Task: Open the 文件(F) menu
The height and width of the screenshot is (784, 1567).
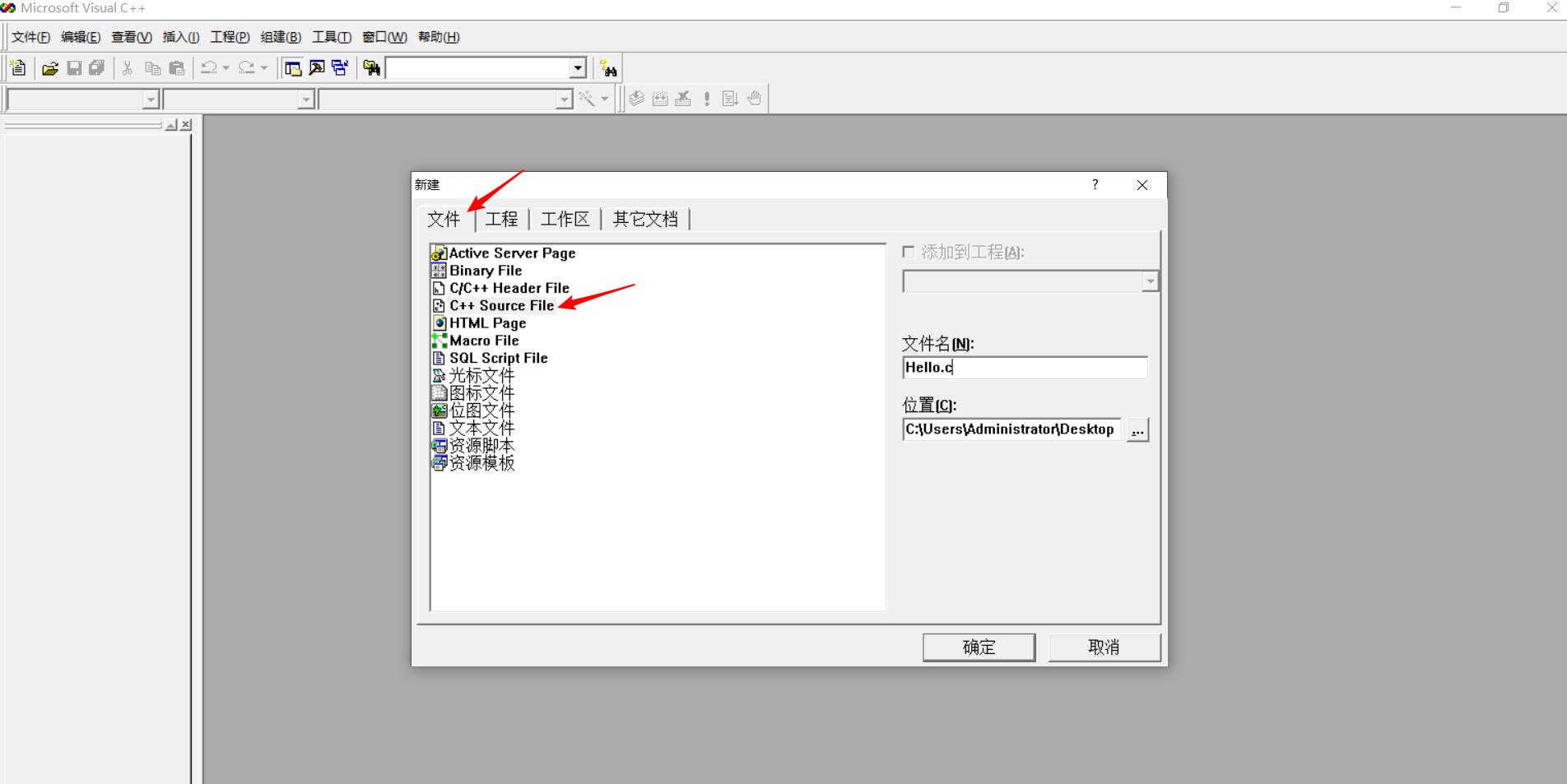Action: click(30, 37)
